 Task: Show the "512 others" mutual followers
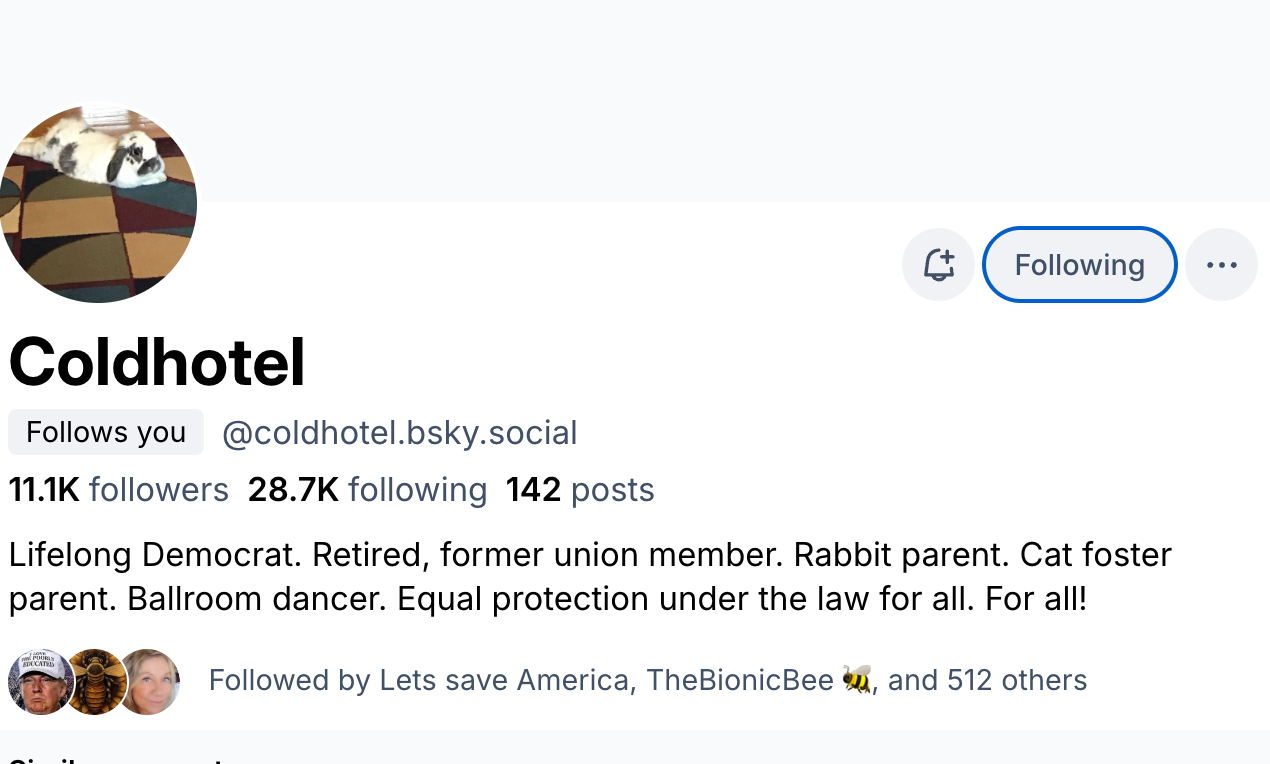1016,680
